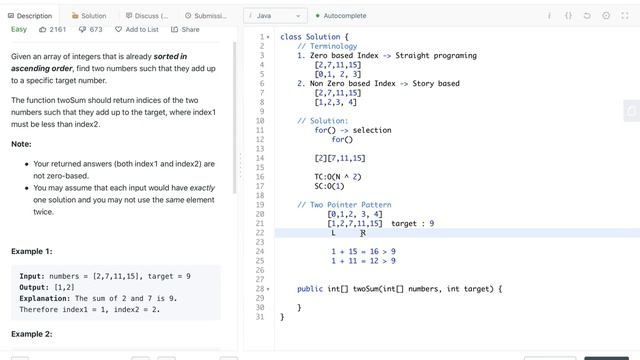Click '2. Non Zero based Index' code line

point(378,83)
